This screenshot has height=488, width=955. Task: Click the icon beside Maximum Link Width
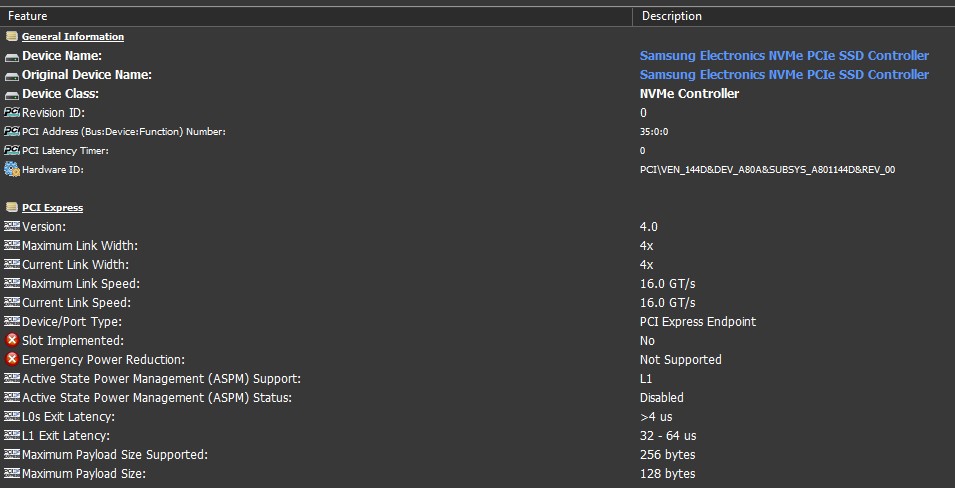[12, 246]
